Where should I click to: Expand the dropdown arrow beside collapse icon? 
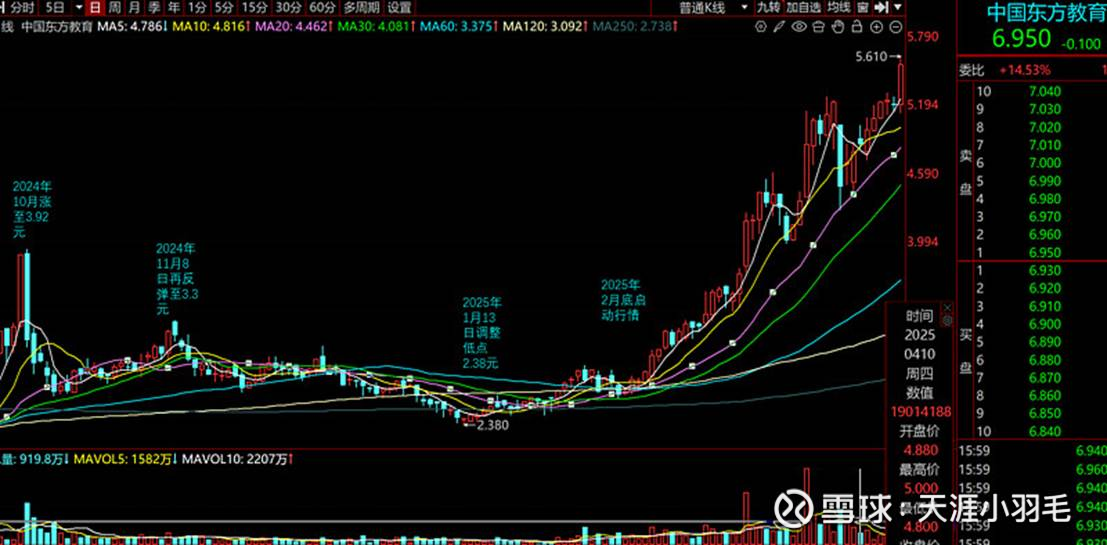coord(897,8)
